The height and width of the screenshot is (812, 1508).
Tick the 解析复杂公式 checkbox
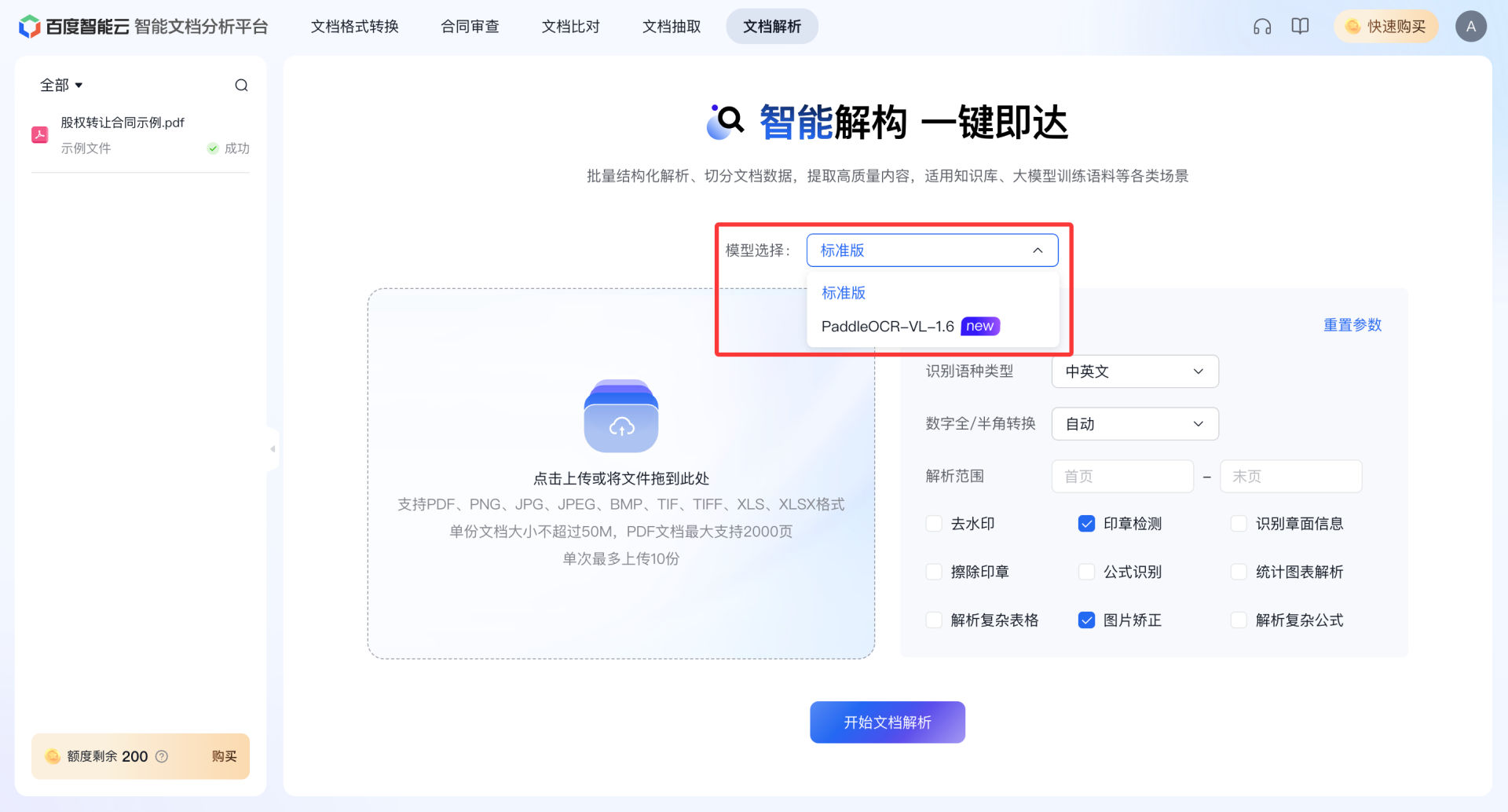point(1239,620)
